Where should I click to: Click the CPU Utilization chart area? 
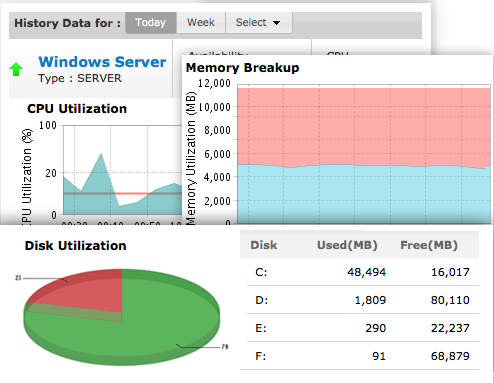click(122, 170)
